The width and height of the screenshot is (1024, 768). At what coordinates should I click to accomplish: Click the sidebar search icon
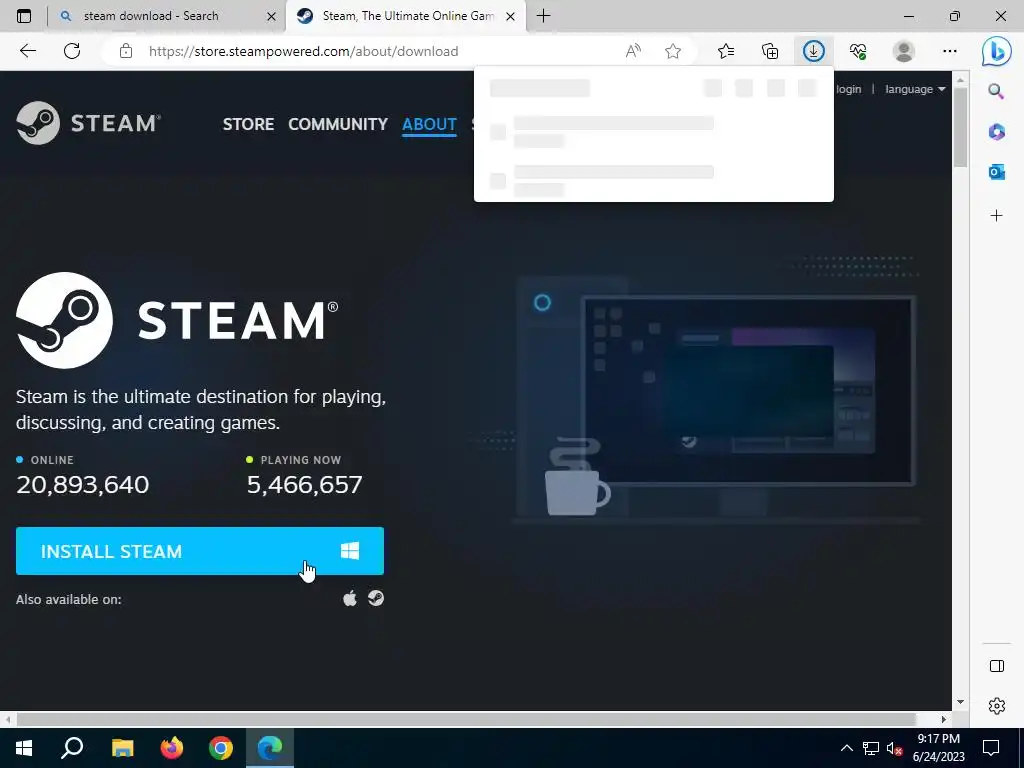pos(996,91)
